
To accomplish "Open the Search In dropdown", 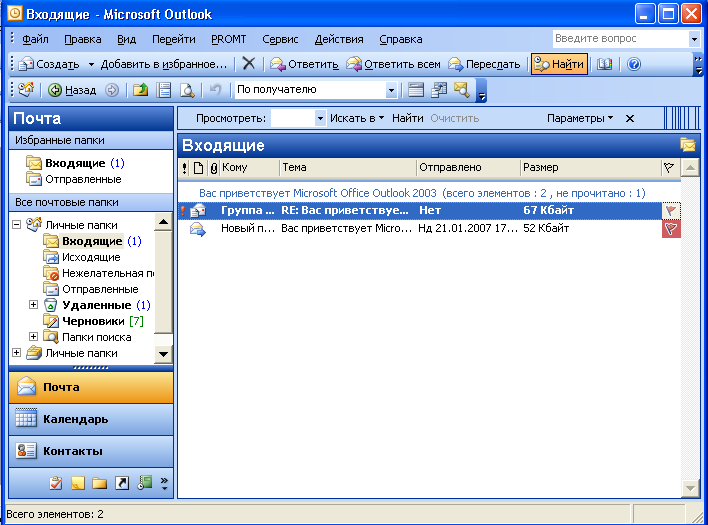I will 357,118.
